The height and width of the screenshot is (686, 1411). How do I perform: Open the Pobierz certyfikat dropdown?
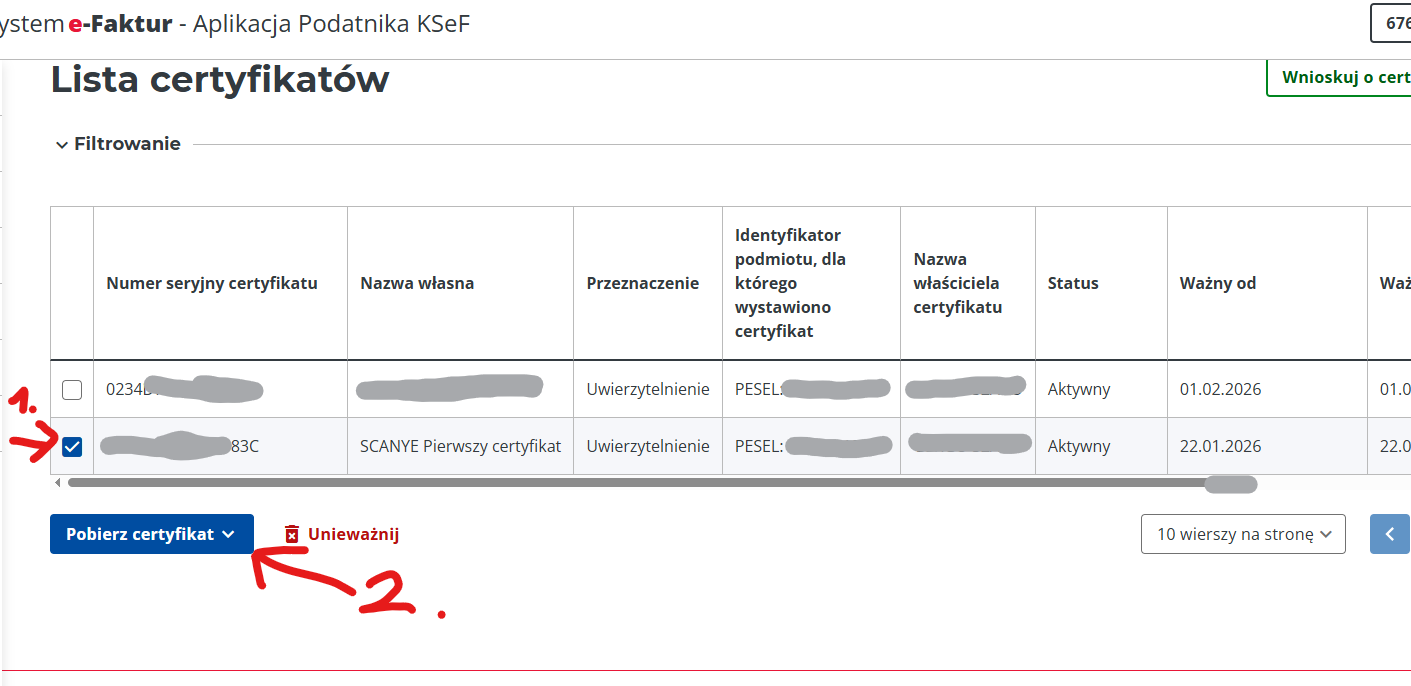pos(152,534)
